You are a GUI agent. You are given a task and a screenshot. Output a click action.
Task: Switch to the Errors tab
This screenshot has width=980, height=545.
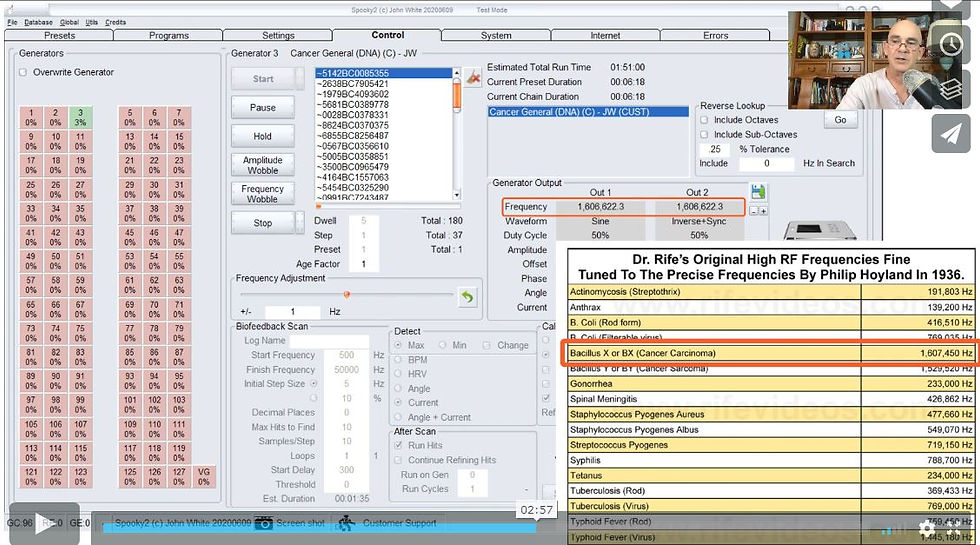716,36
